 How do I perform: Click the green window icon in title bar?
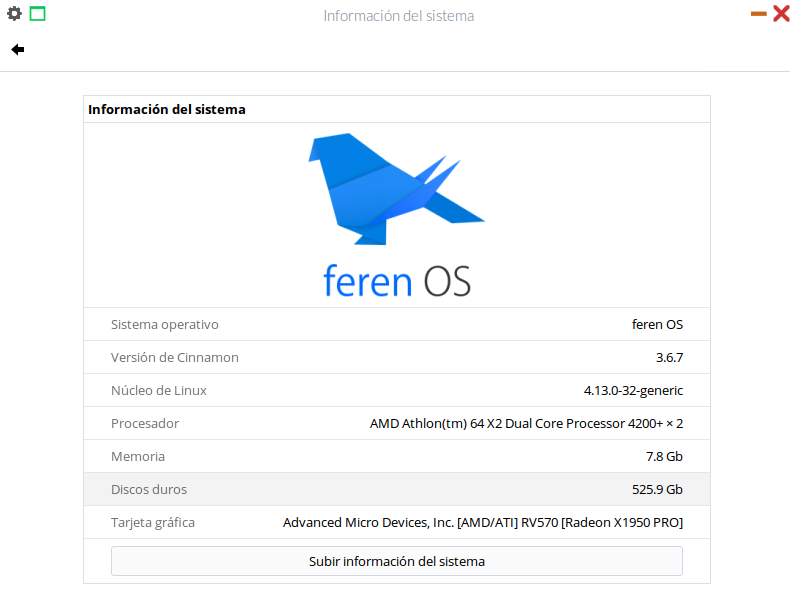coord(37,14)
